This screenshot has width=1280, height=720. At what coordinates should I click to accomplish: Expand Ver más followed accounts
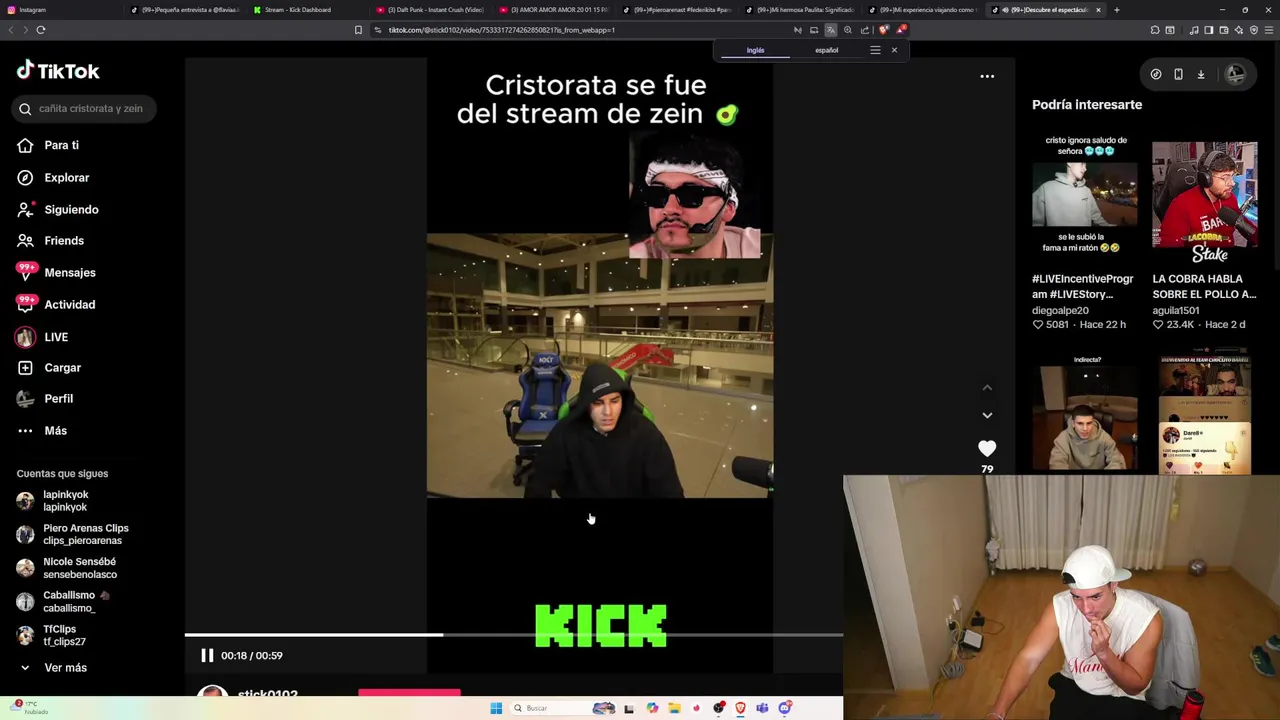point(52,667)
